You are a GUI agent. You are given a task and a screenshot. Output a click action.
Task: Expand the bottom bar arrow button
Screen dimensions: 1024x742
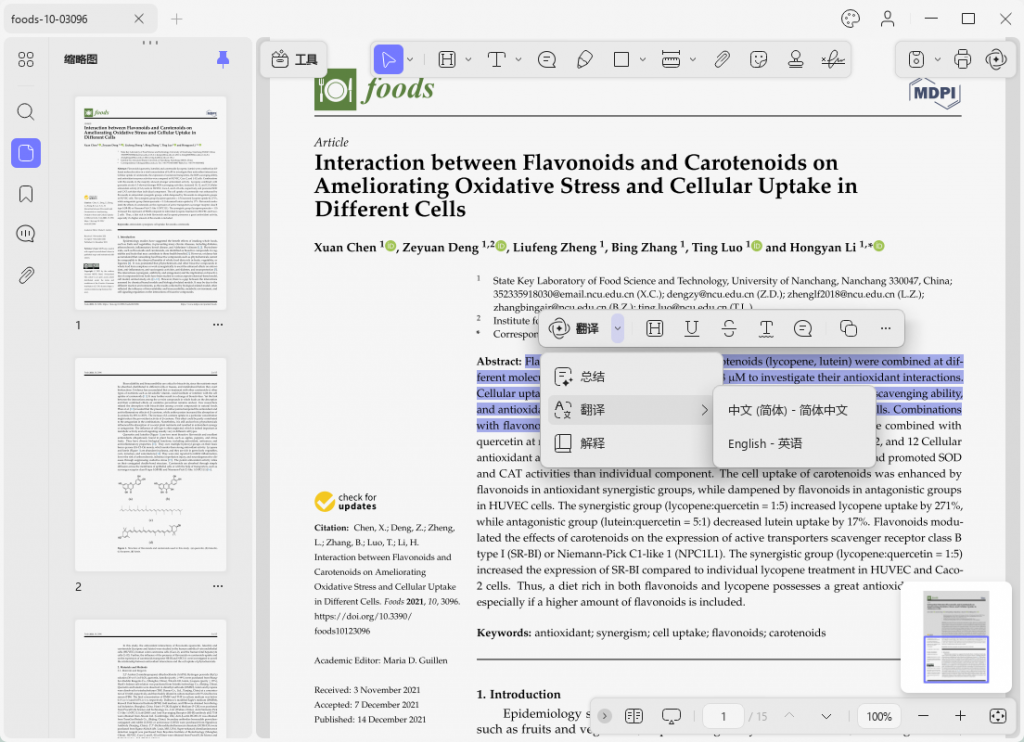[604, 716]
